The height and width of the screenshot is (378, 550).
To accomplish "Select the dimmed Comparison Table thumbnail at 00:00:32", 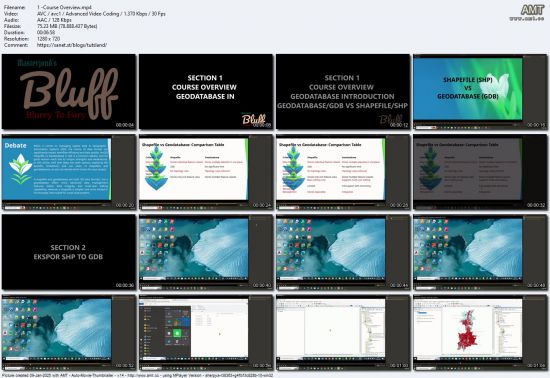I will (x=480, y=172).
